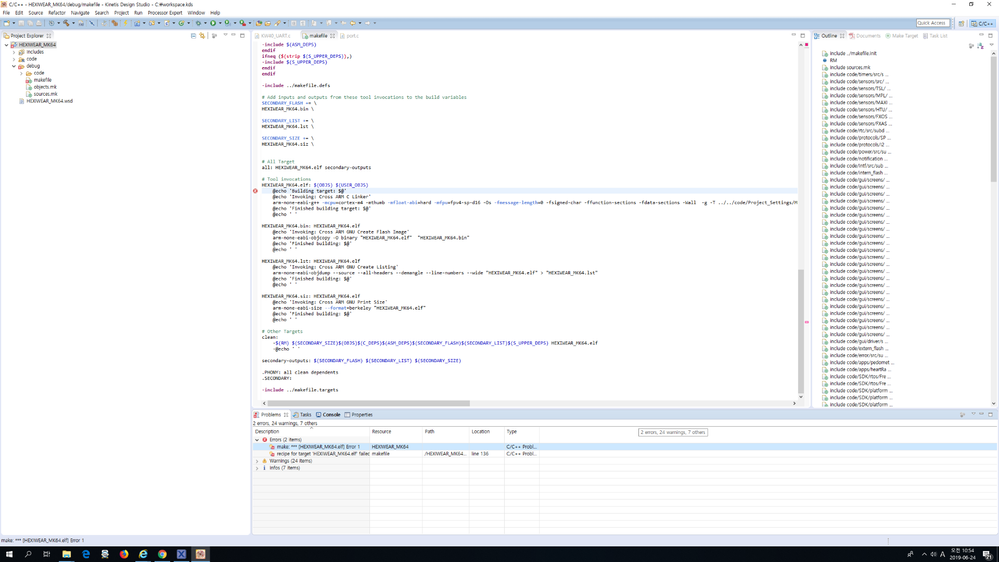999x562 pixels.
Task: Click the New file toolbar icon
Action: (x=6, y=23)
